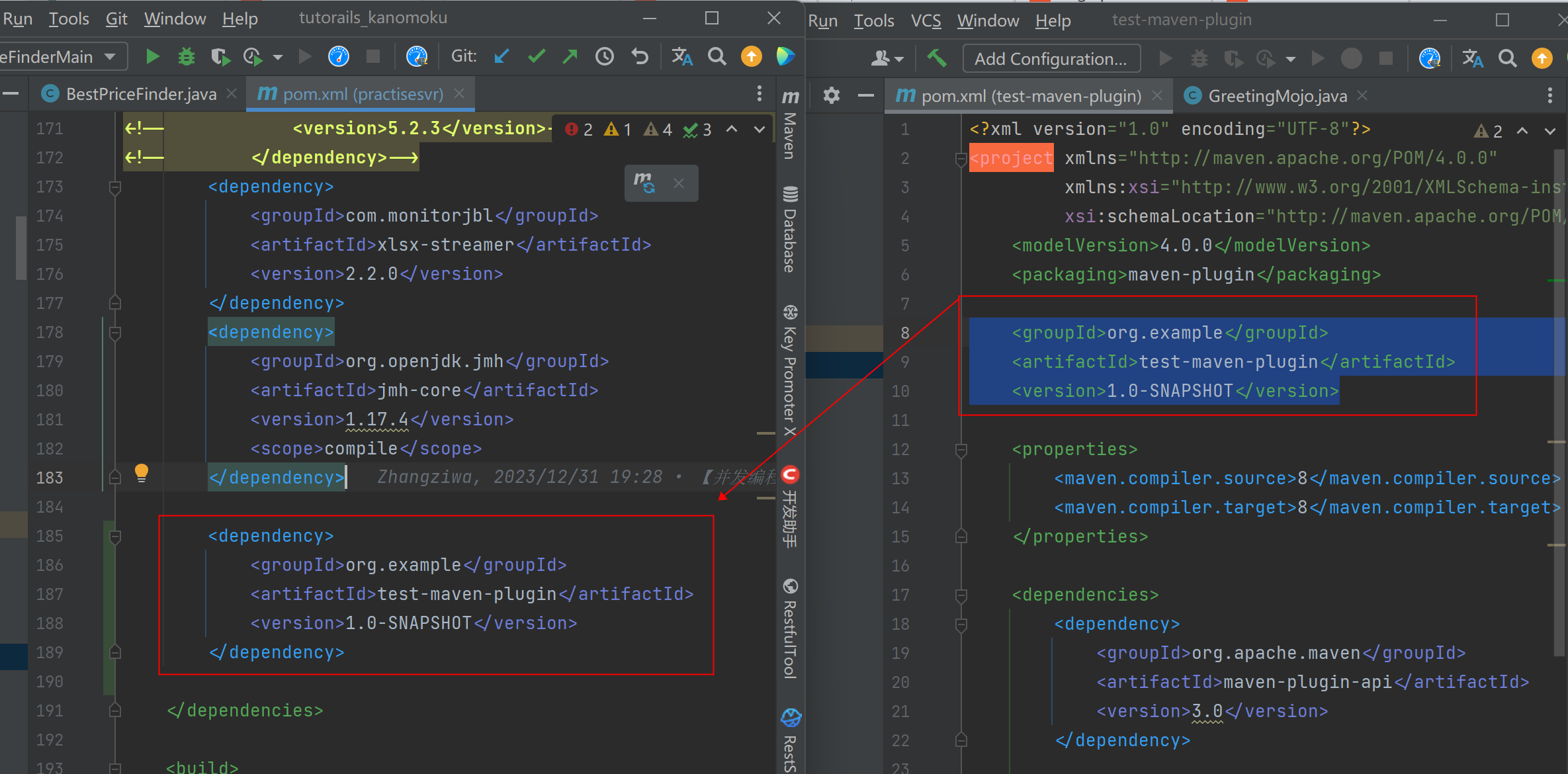Open the profiler dropdown arrow in tutorails_kanomoku toolbar
The height and width of the screenshot is (774, 1568).
pyautogui.click(x=278, y=58)
